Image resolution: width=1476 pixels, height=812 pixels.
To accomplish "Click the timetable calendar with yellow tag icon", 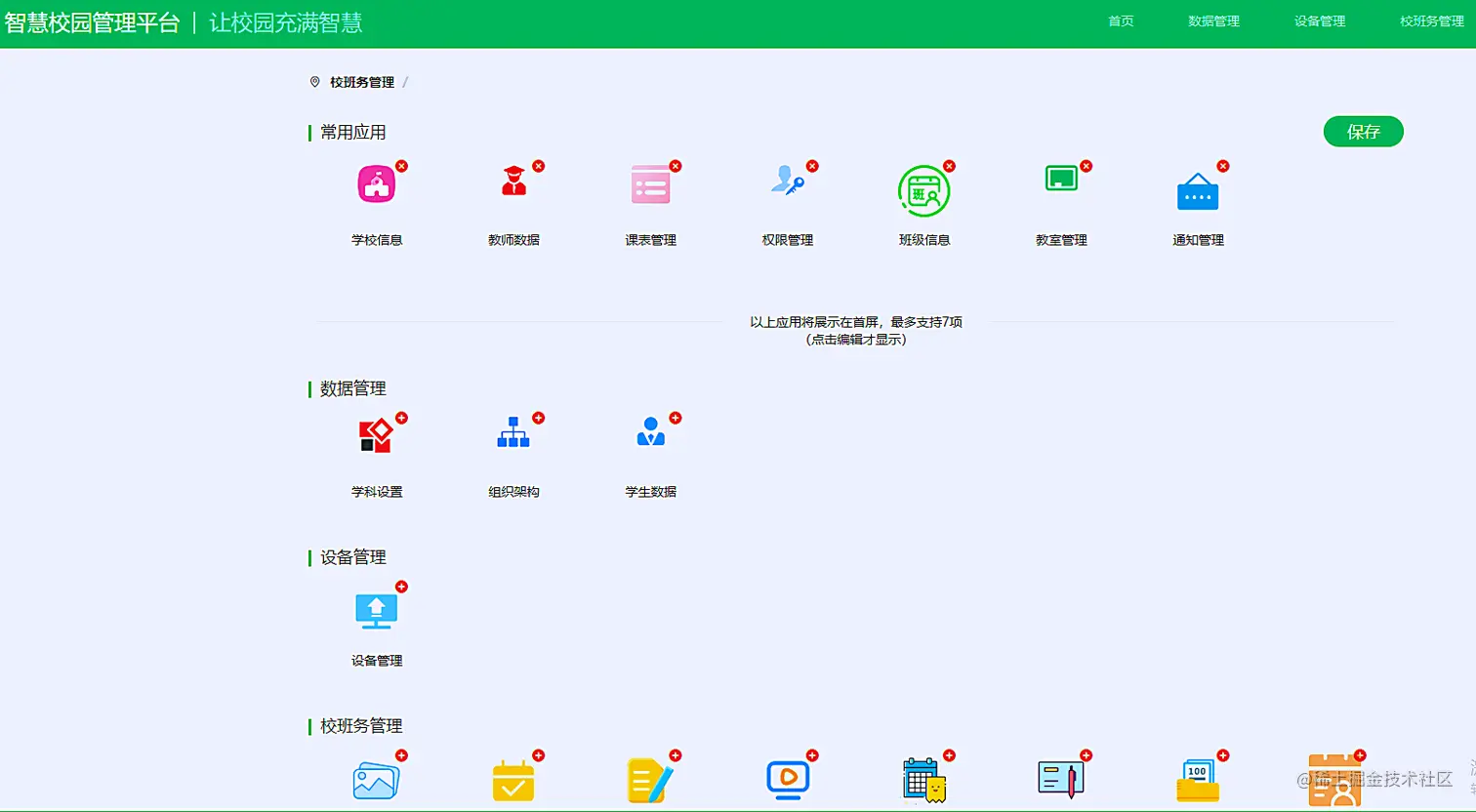I will (924, 781).
